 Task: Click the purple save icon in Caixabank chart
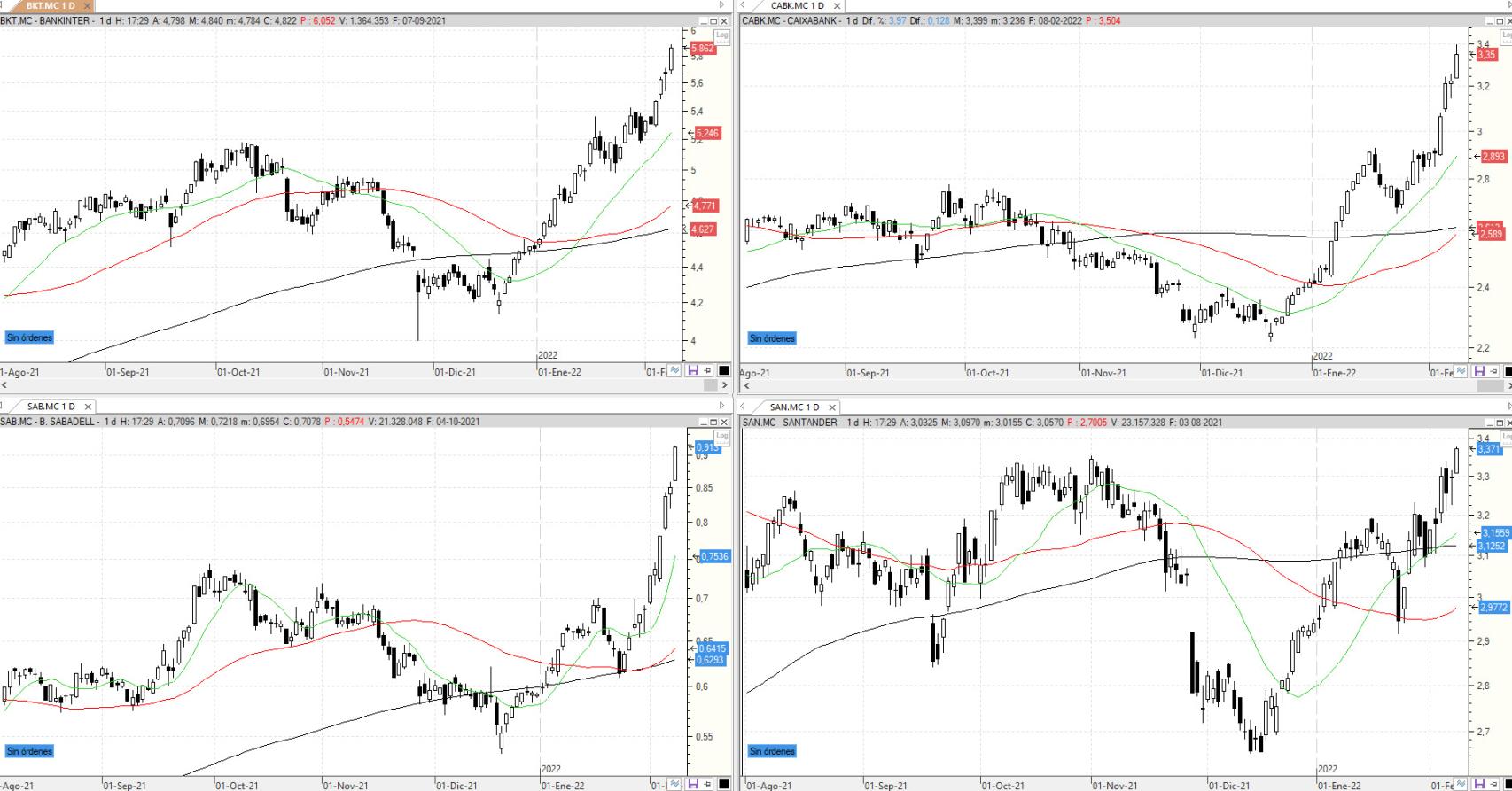(1477, 371)
